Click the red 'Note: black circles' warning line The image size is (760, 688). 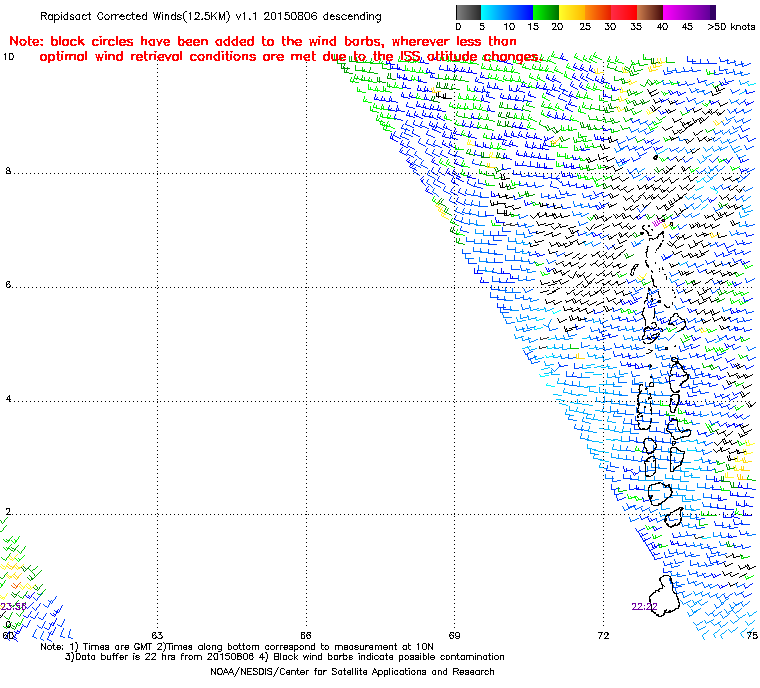pyautogui.click(x=263, y=41)
